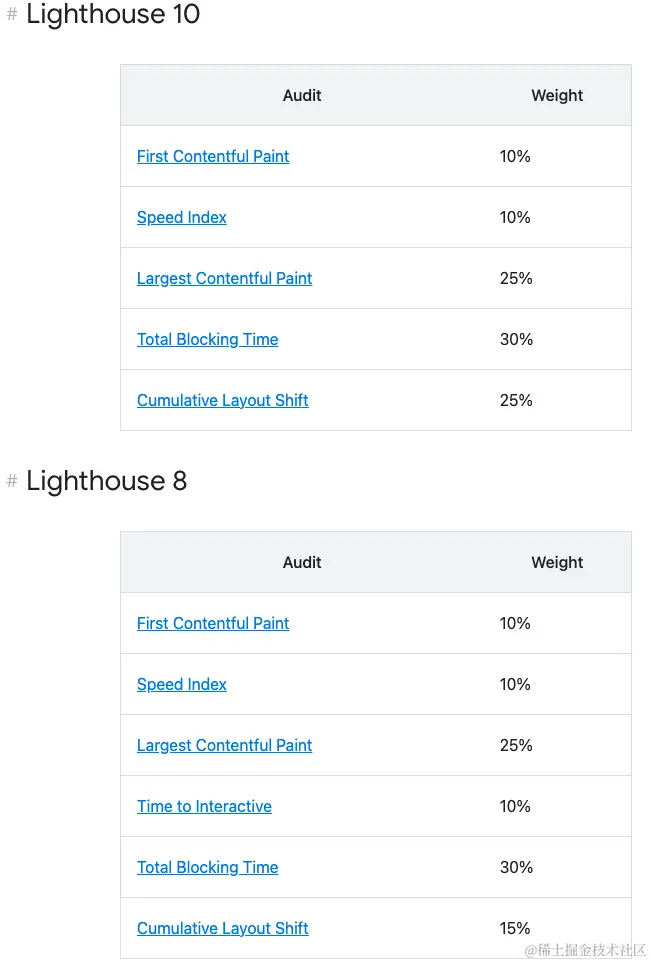Click the # anchor beside Lighthouse 10 heading
Screen dimensions: 651x963
tap(12, 15)
